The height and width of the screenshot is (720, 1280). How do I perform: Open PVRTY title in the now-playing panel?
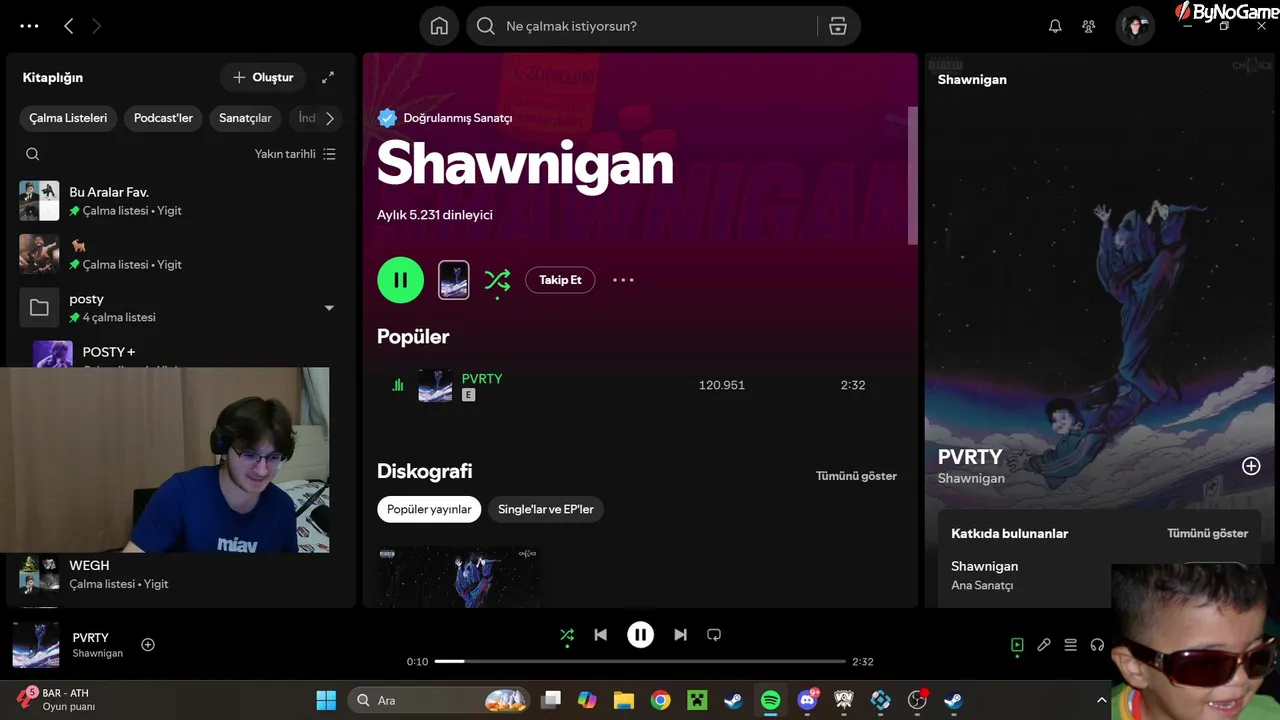point(970,457)
